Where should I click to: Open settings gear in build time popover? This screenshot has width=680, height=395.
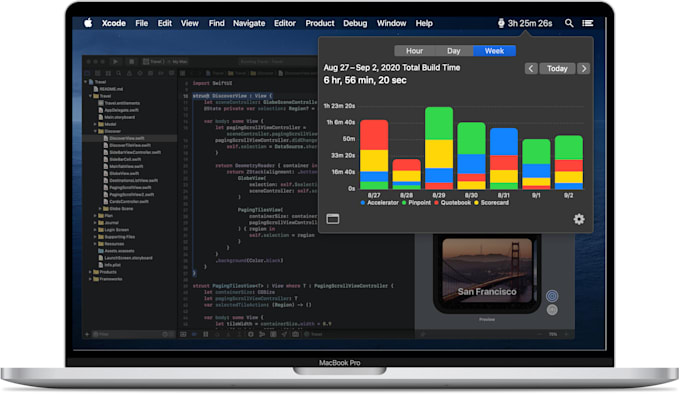point(579,219)
